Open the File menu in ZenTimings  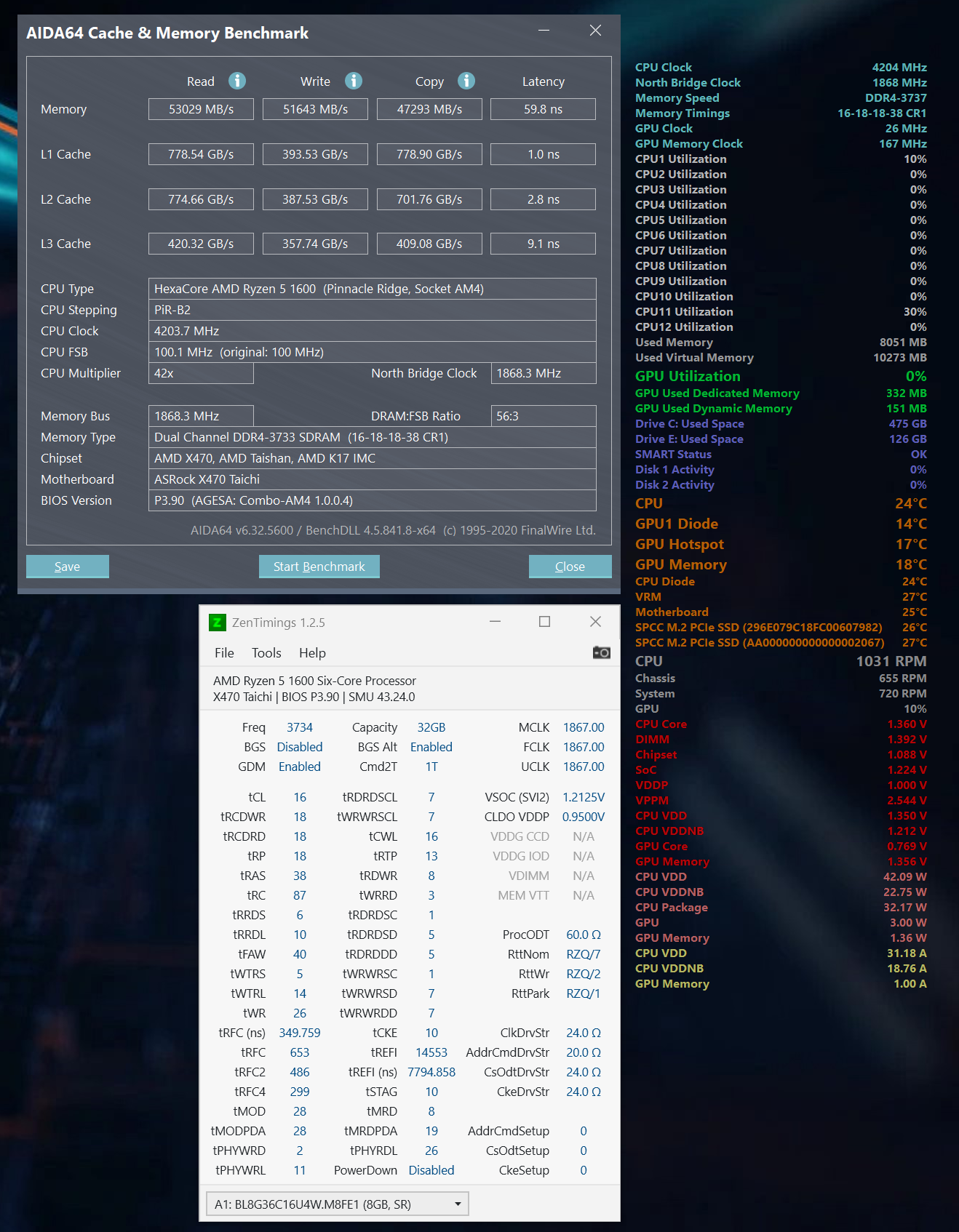(x=224, y=653)
